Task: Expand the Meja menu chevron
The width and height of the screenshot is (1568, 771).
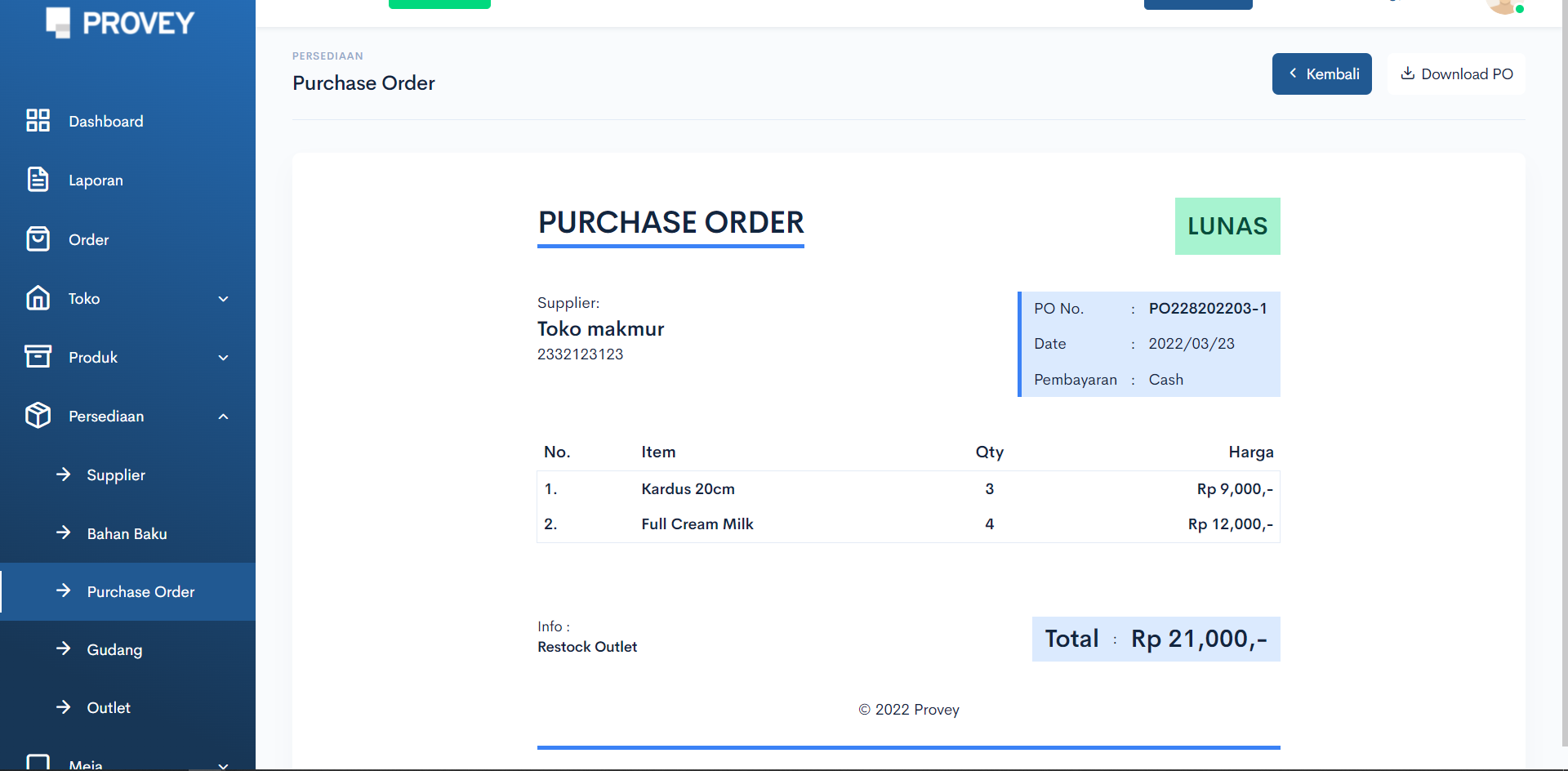Action: (x=223, y=764)
